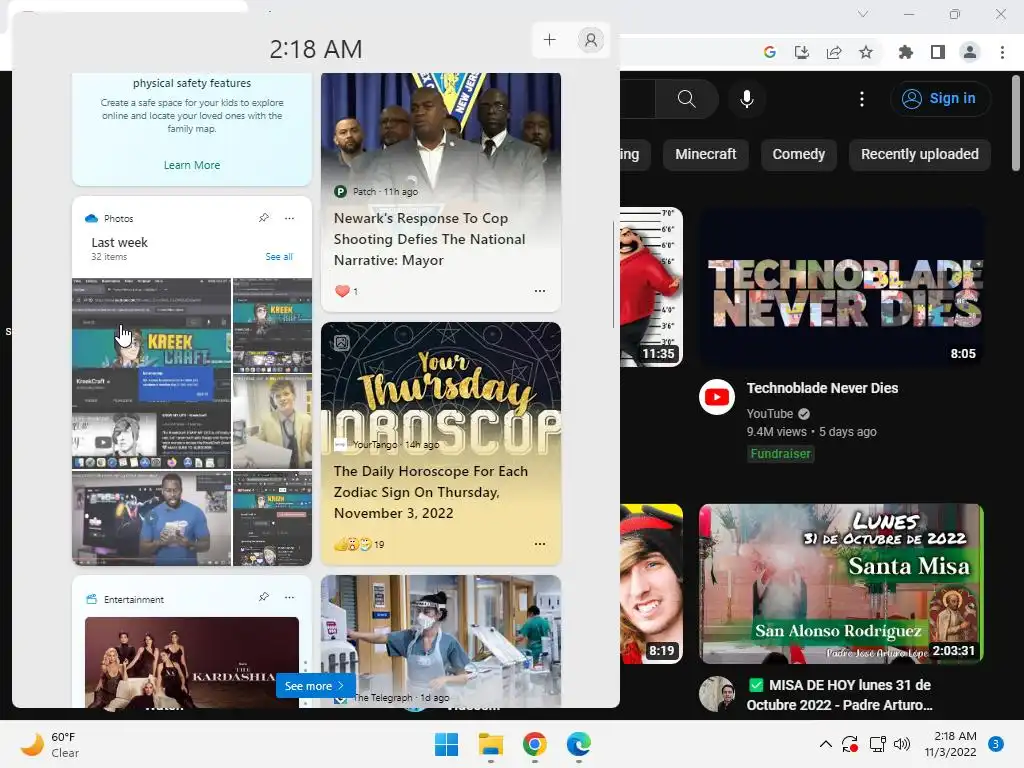This screenshot has width=1024, height=768.
Task: Open volume control in system tray
Action: (902, 744)
